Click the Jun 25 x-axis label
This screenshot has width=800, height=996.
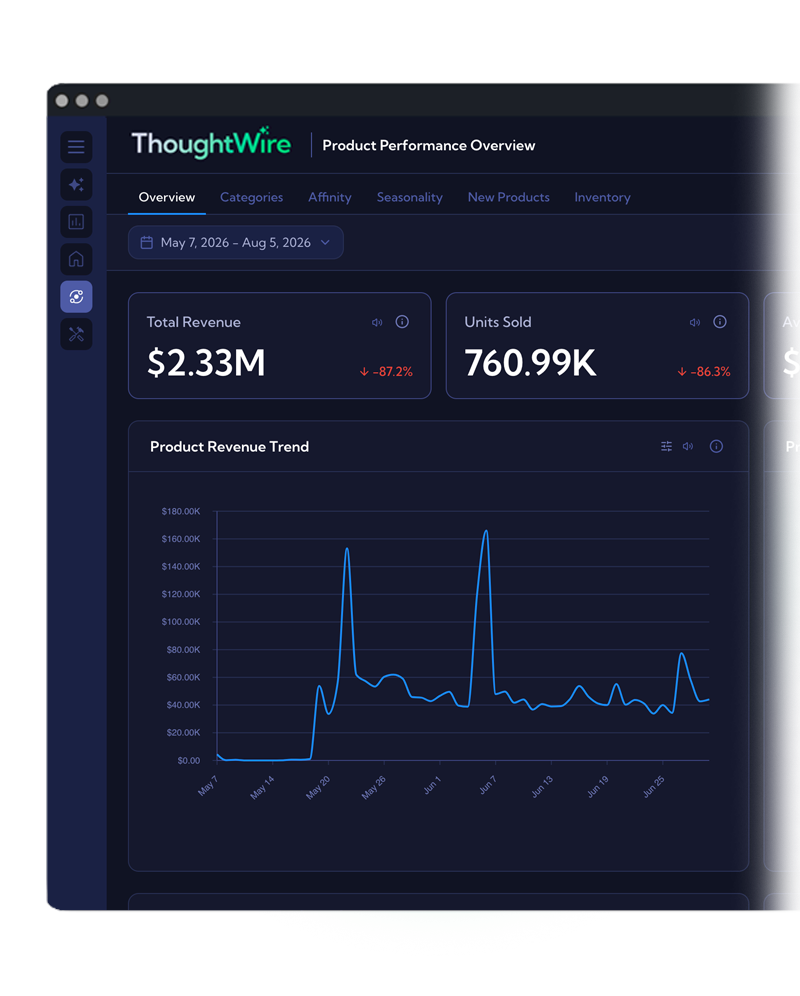click(x=653, y=787)
